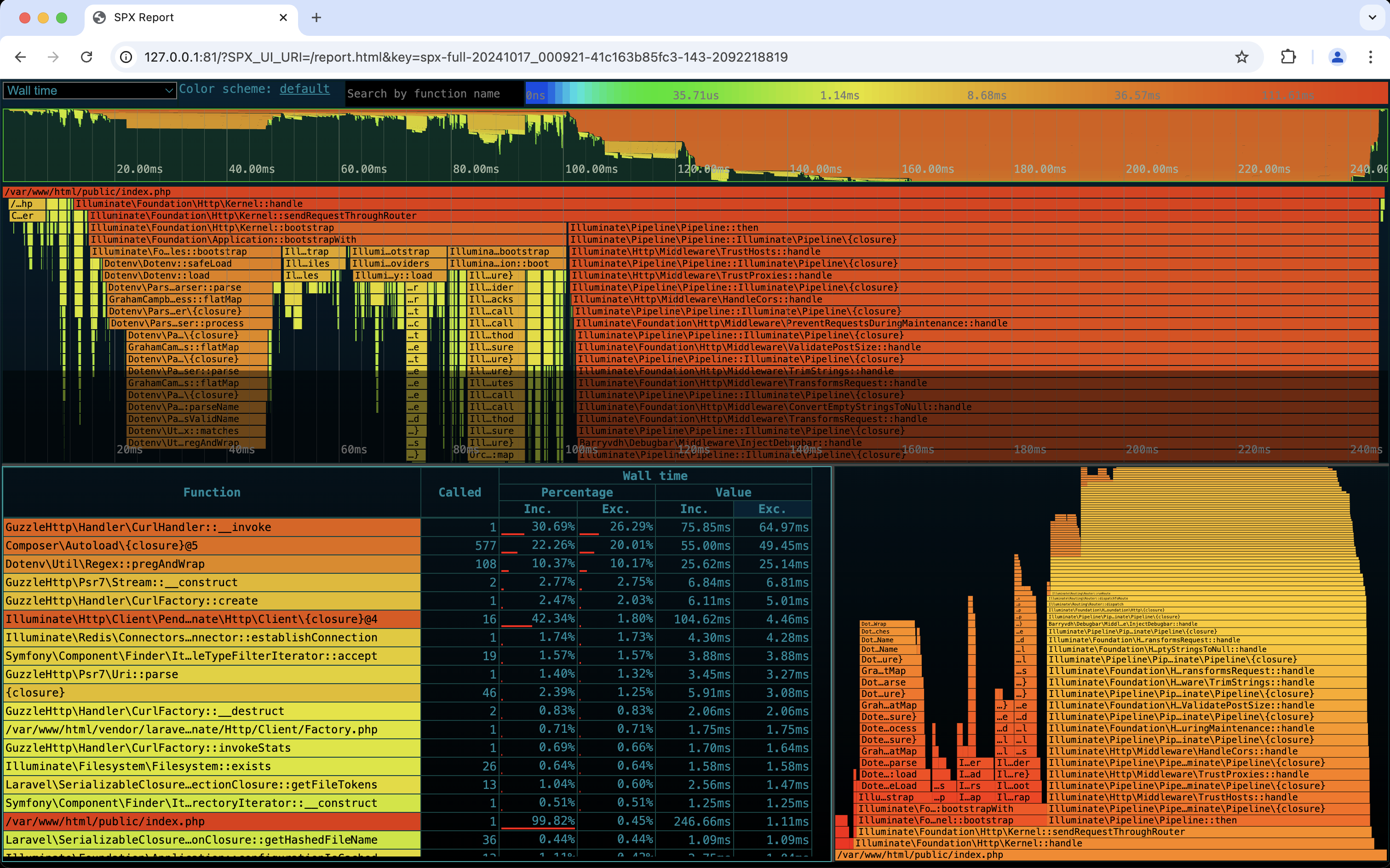Open the Wall time metric dropdown
1390x868 pixels.
[x=89, y=91]
